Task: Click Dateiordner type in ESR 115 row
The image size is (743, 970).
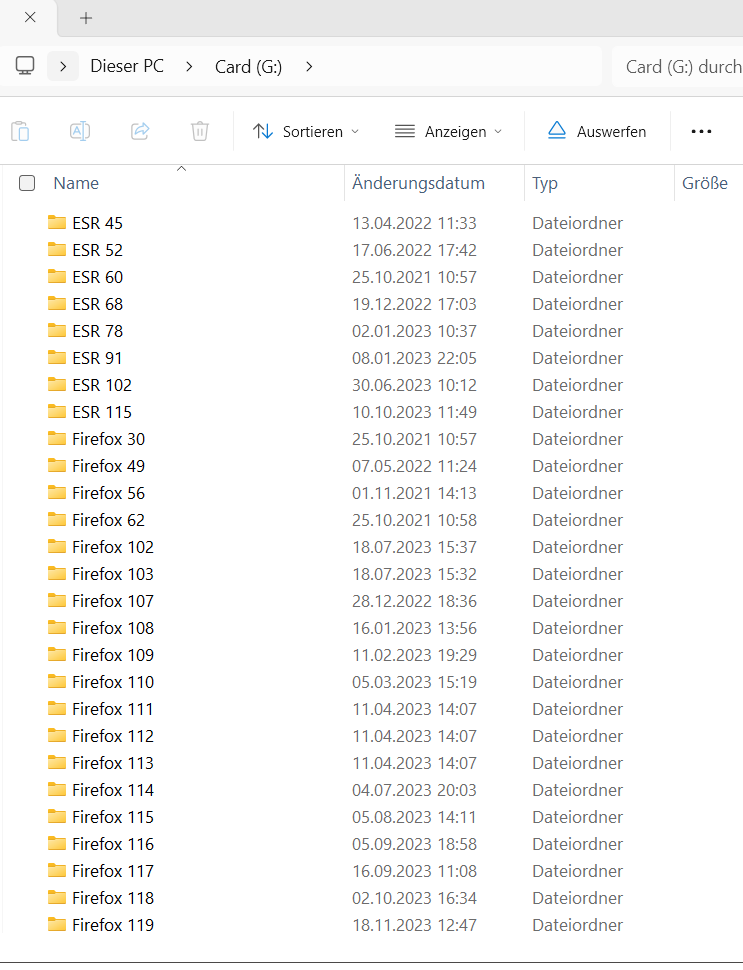Action: tap(577, 412)
